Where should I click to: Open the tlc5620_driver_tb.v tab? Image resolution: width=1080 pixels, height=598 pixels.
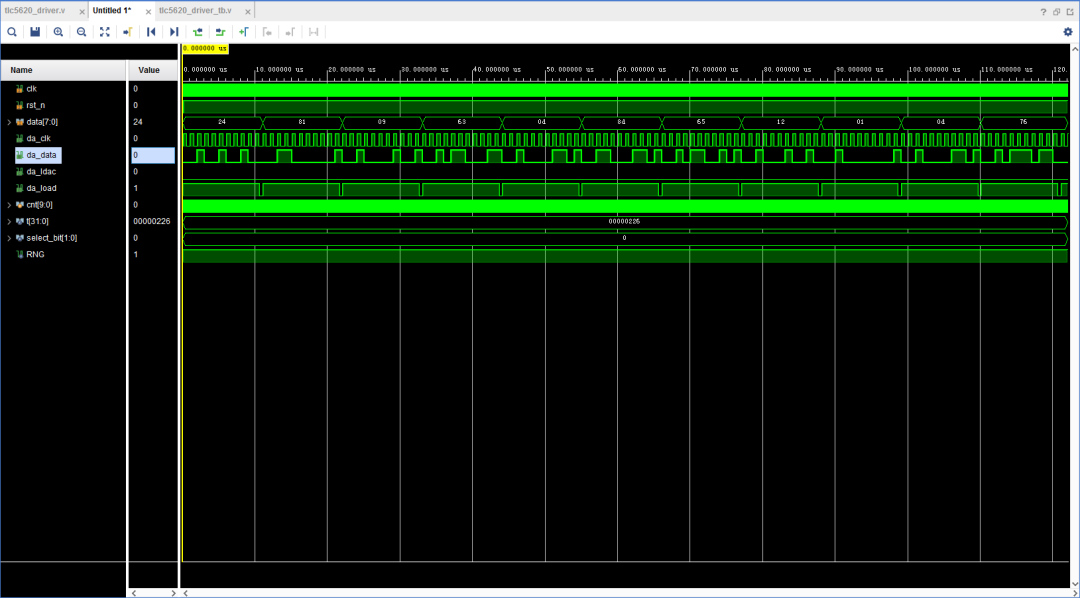(196, 10)
